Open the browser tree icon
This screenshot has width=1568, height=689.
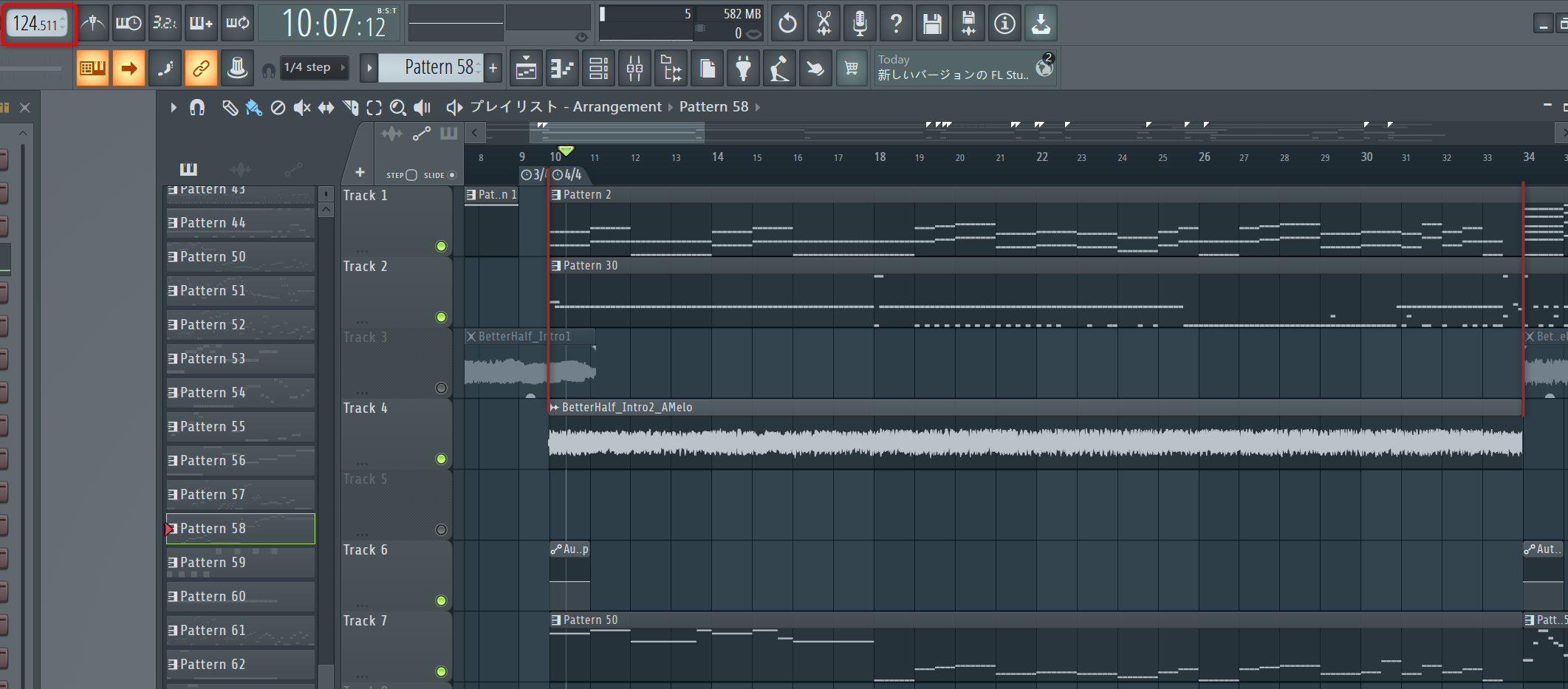tap(671, 69)
